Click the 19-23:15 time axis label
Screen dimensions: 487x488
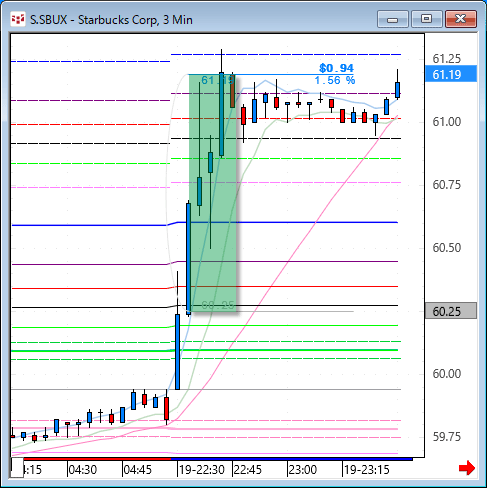[x=367, y=470]
